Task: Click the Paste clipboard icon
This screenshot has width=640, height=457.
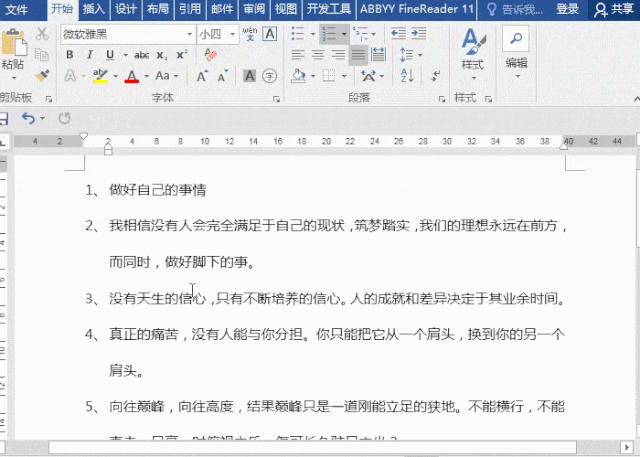Action: [13, 42]
